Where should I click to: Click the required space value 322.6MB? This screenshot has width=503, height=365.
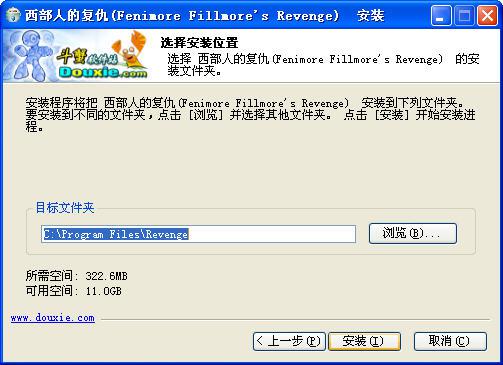(106, 276)
